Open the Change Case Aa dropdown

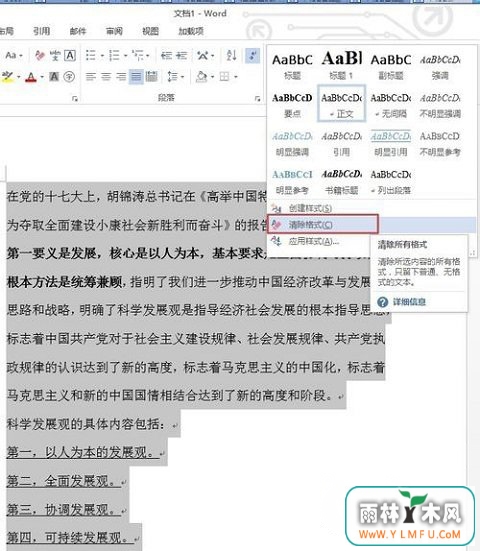tap(14, 55)
